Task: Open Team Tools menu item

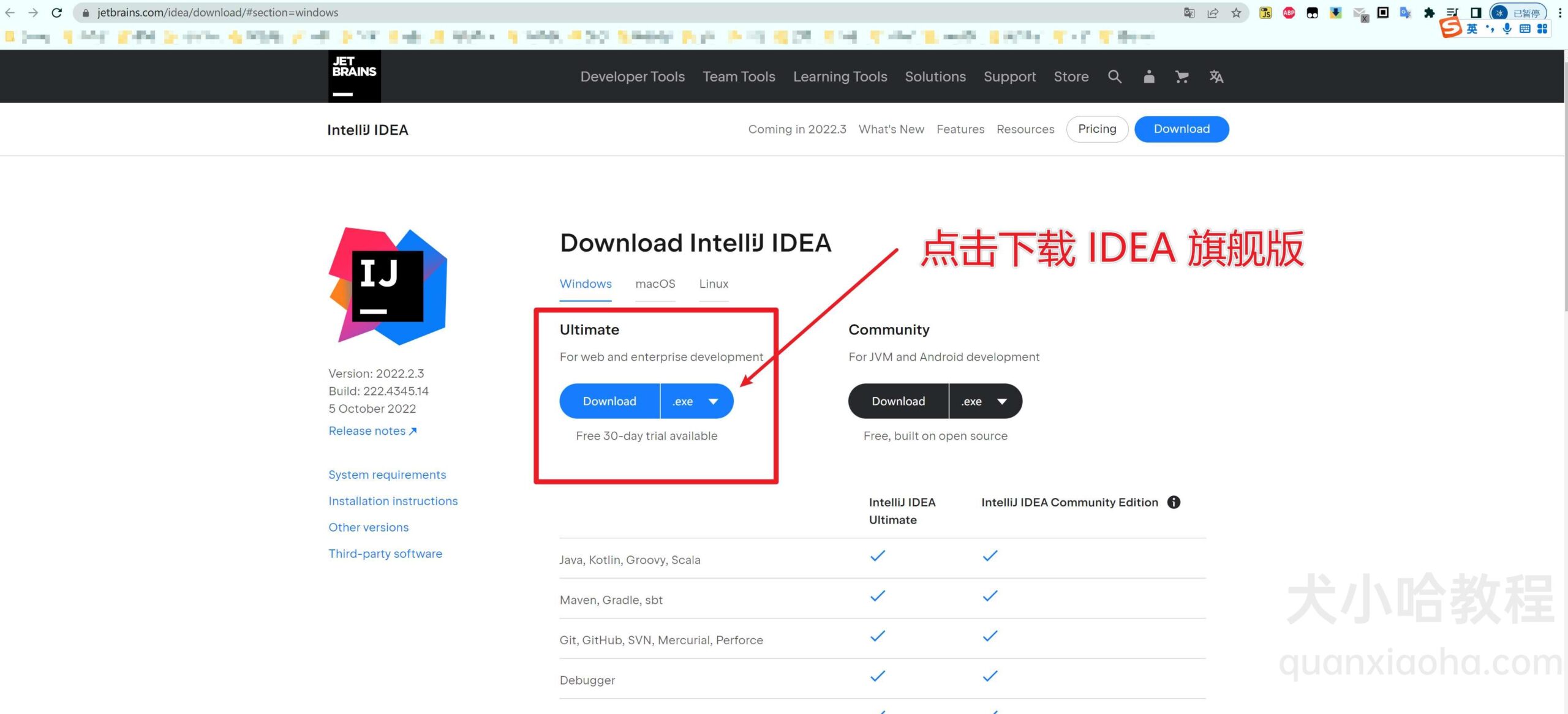Action: [x=739, y=76]
